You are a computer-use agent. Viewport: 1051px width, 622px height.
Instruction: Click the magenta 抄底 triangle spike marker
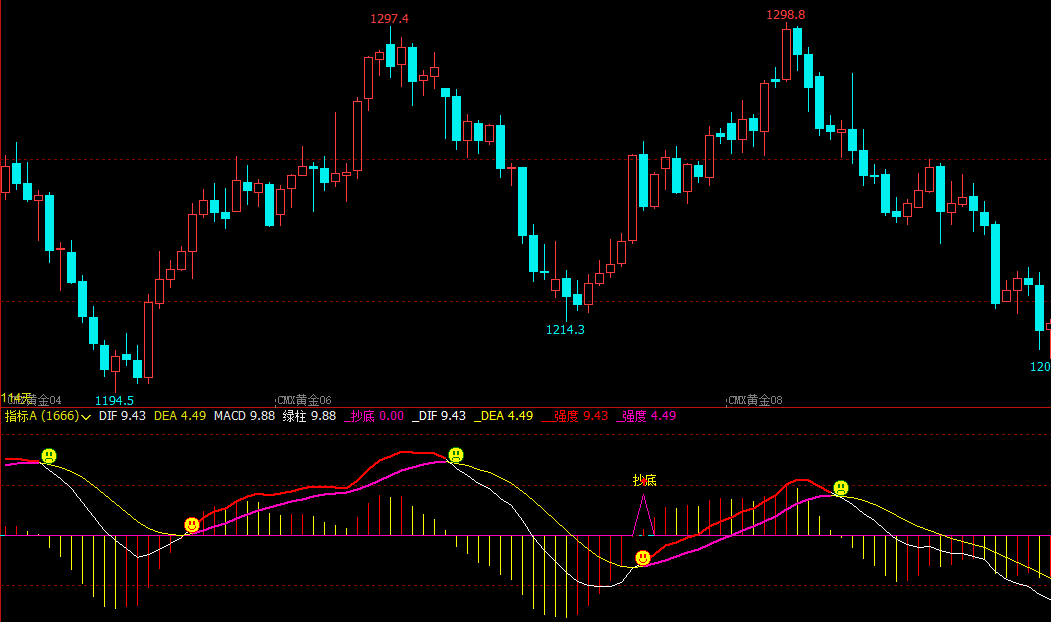coord(643,515)
